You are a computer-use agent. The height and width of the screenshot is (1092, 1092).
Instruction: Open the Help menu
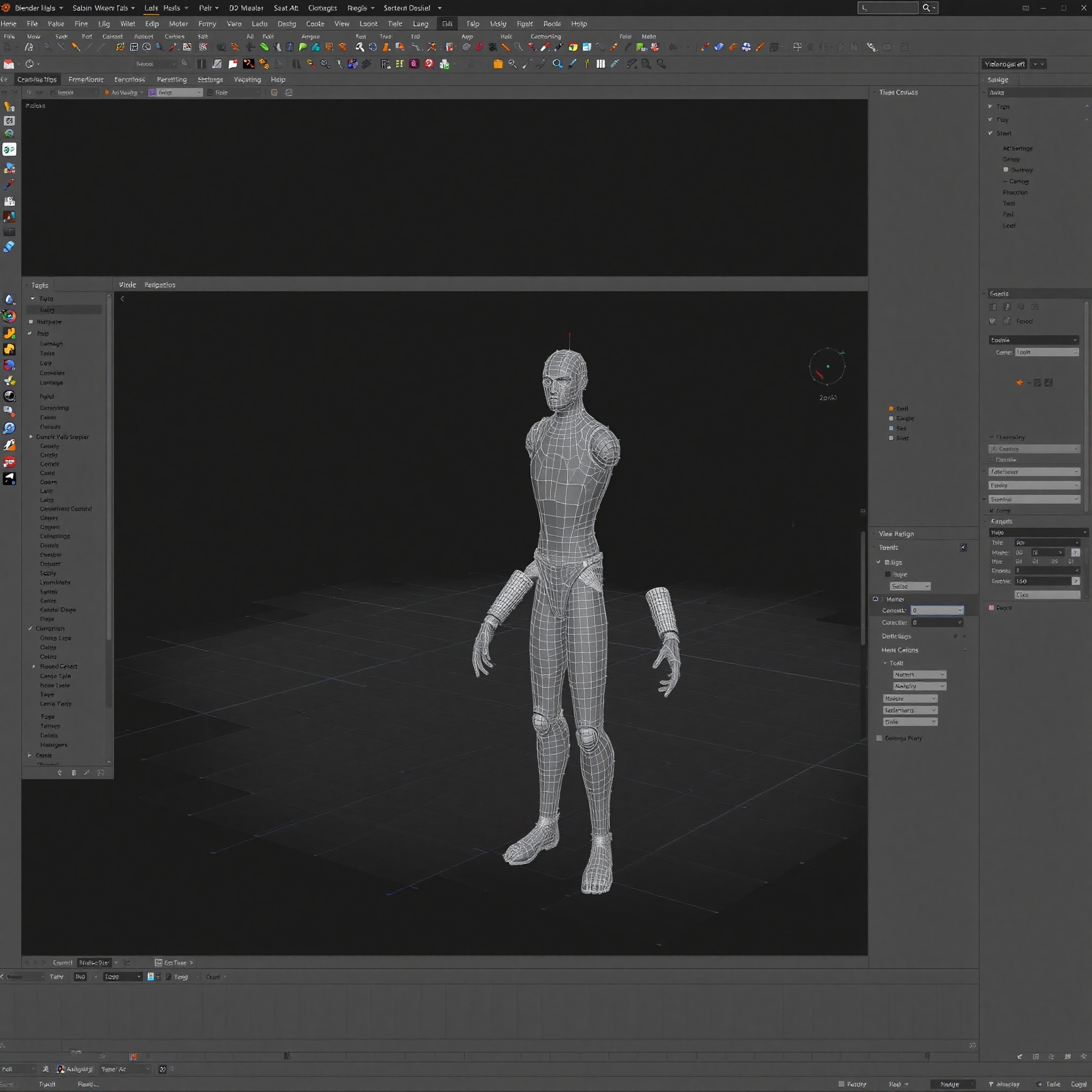[579, 23]
